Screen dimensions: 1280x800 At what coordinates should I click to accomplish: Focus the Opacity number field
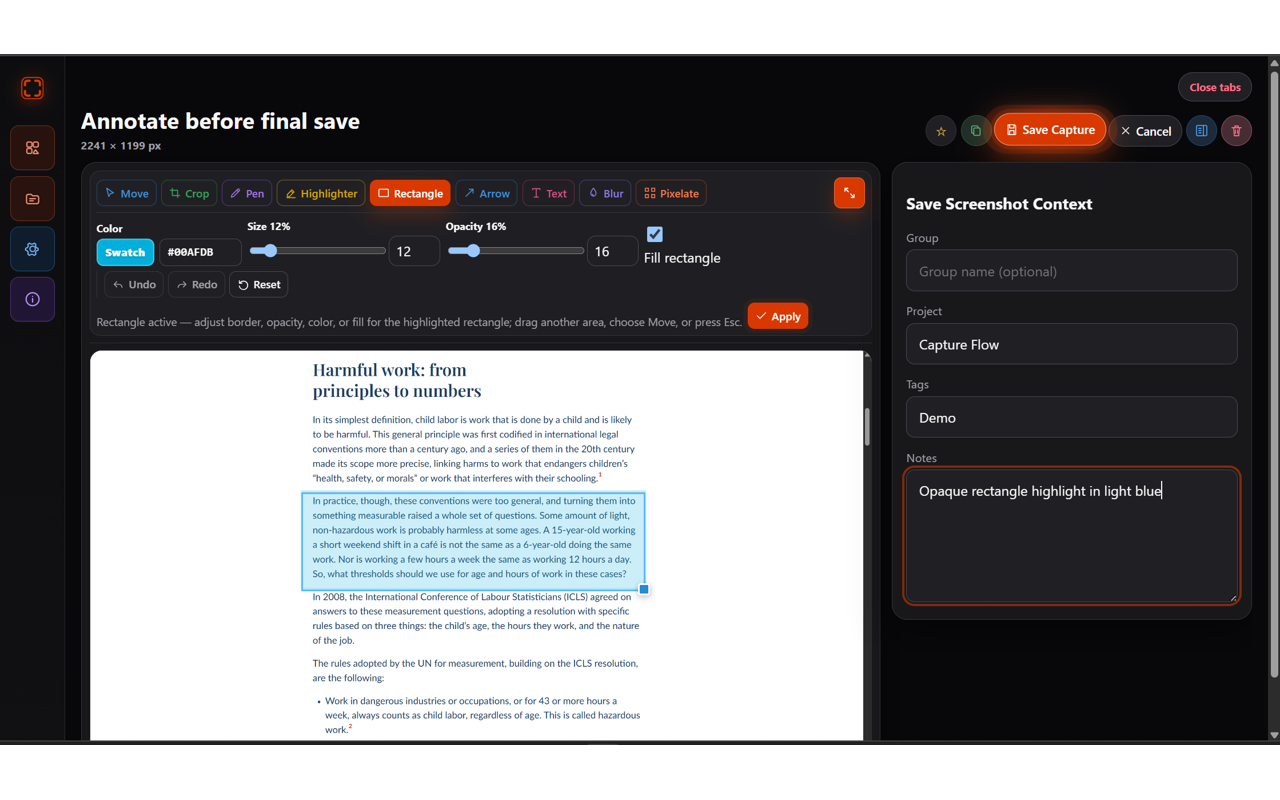point(612,251)
